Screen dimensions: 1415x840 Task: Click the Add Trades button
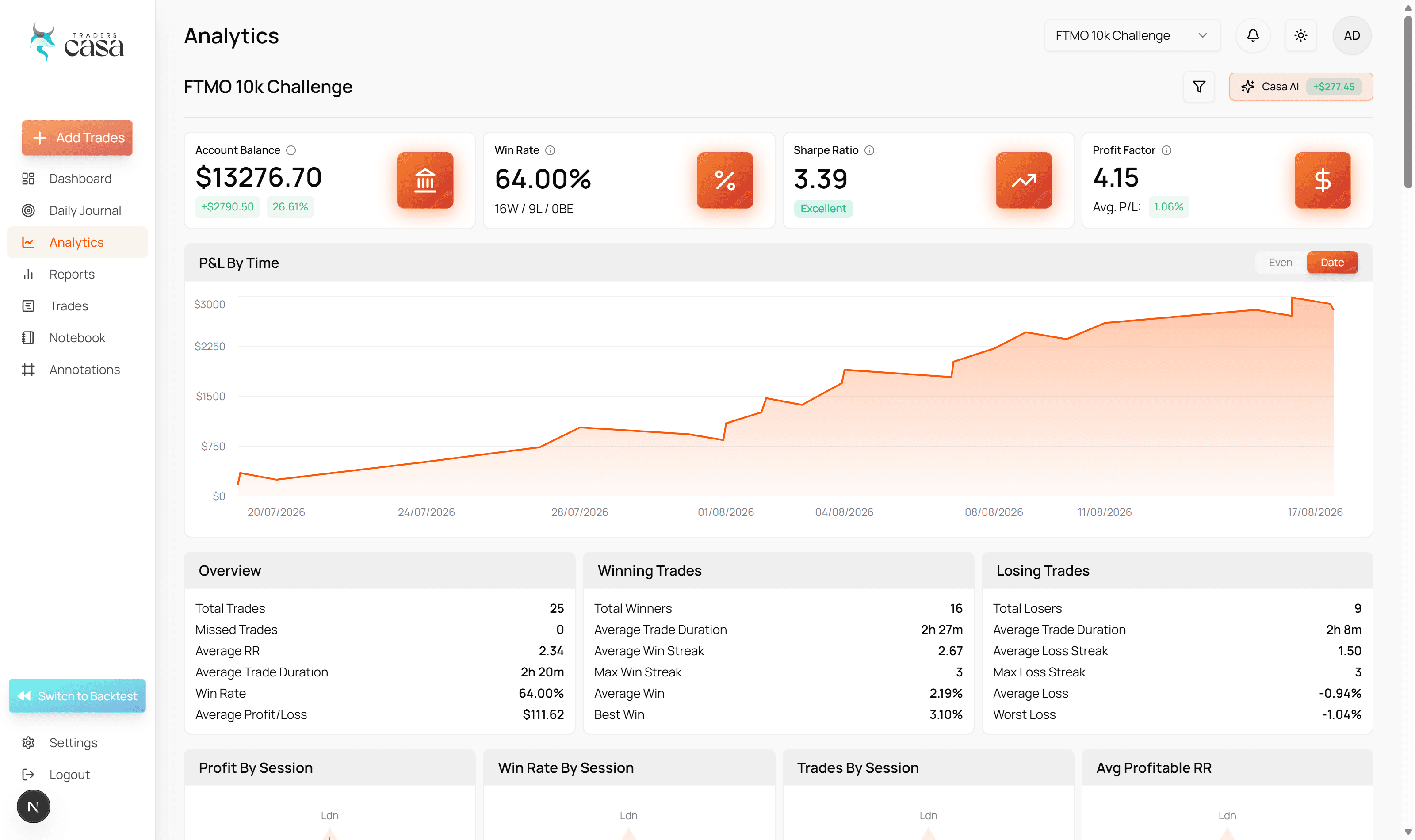pyautogui.click(x=77, y=137)
